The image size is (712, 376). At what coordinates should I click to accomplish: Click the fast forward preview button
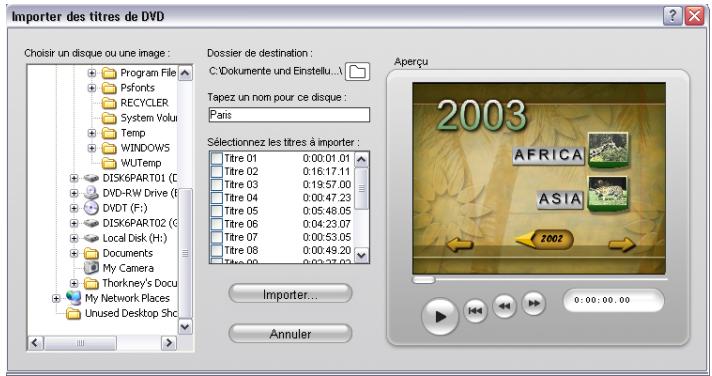[534, 303]
